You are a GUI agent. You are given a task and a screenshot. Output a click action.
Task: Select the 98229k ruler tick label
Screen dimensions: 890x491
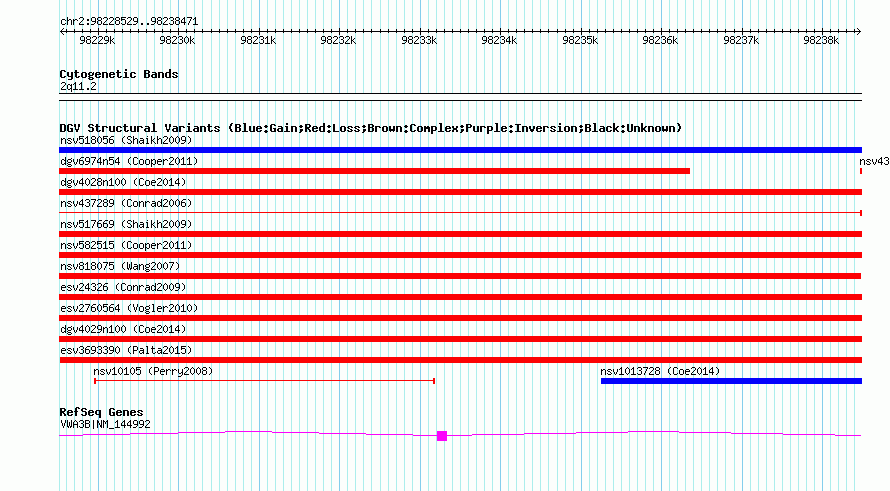click(x=97, y=40)
